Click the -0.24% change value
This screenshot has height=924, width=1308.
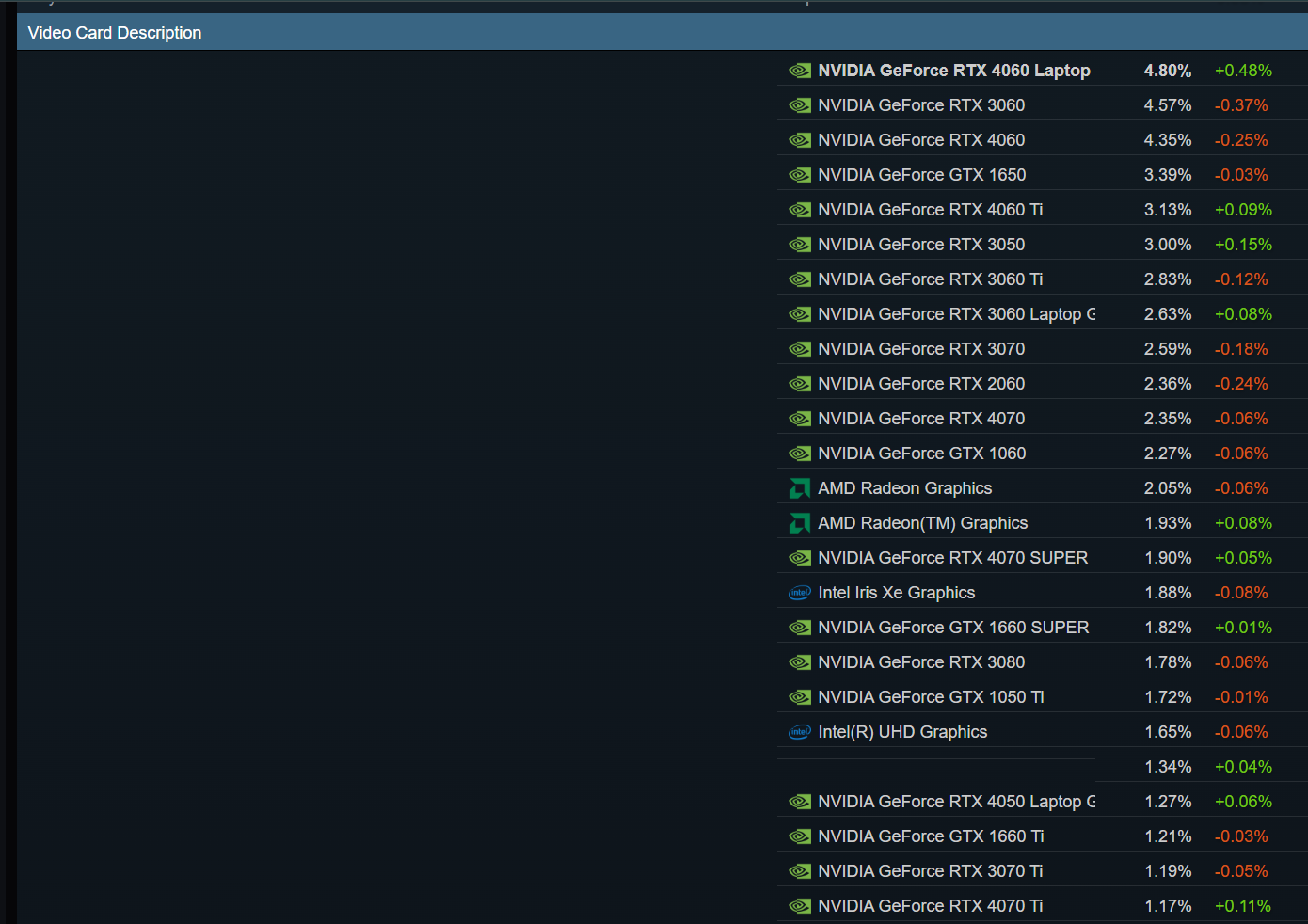click(x=1241, y=384)
